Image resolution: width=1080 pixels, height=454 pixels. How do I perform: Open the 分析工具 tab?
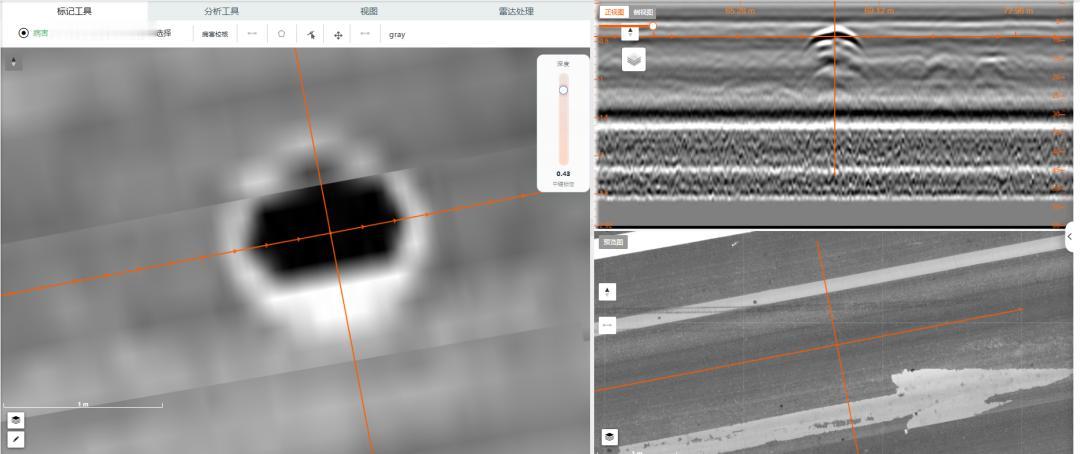tap(222, 11)
